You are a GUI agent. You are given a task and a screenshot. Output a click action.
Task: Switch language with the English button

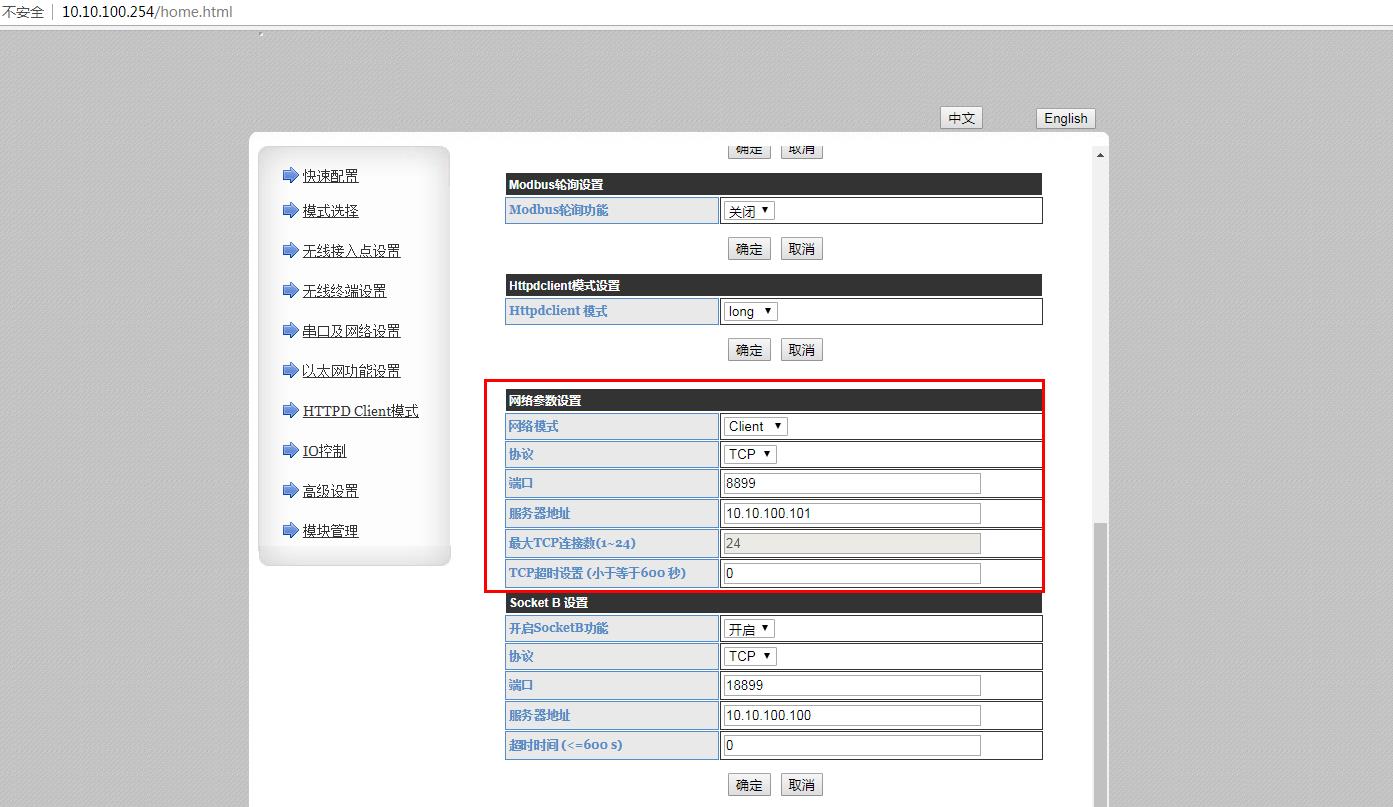[1065, 118]
